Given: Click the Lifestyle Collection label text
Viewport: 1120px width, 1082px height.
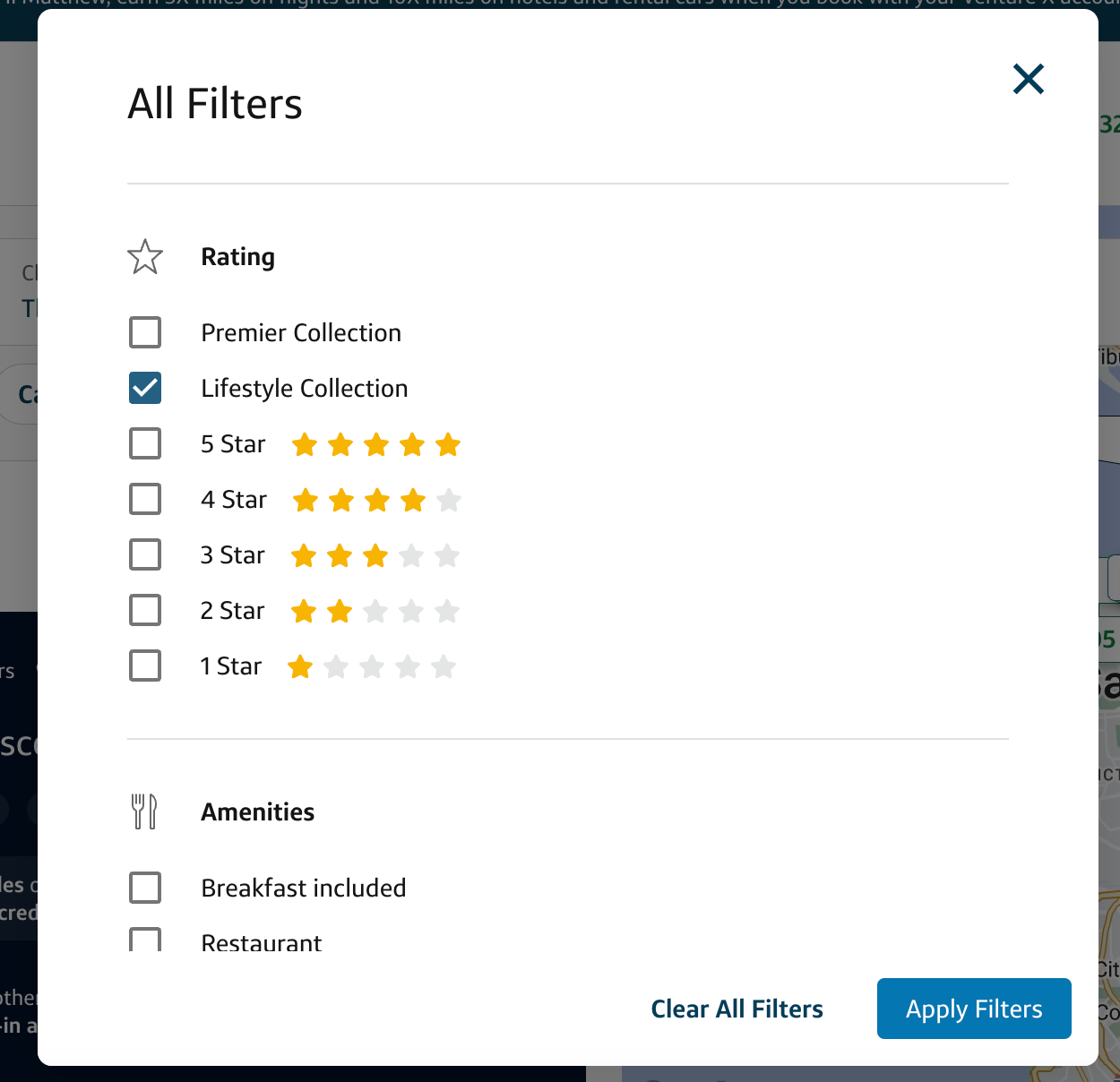Looking at the screenshot, I should (305, 388).
